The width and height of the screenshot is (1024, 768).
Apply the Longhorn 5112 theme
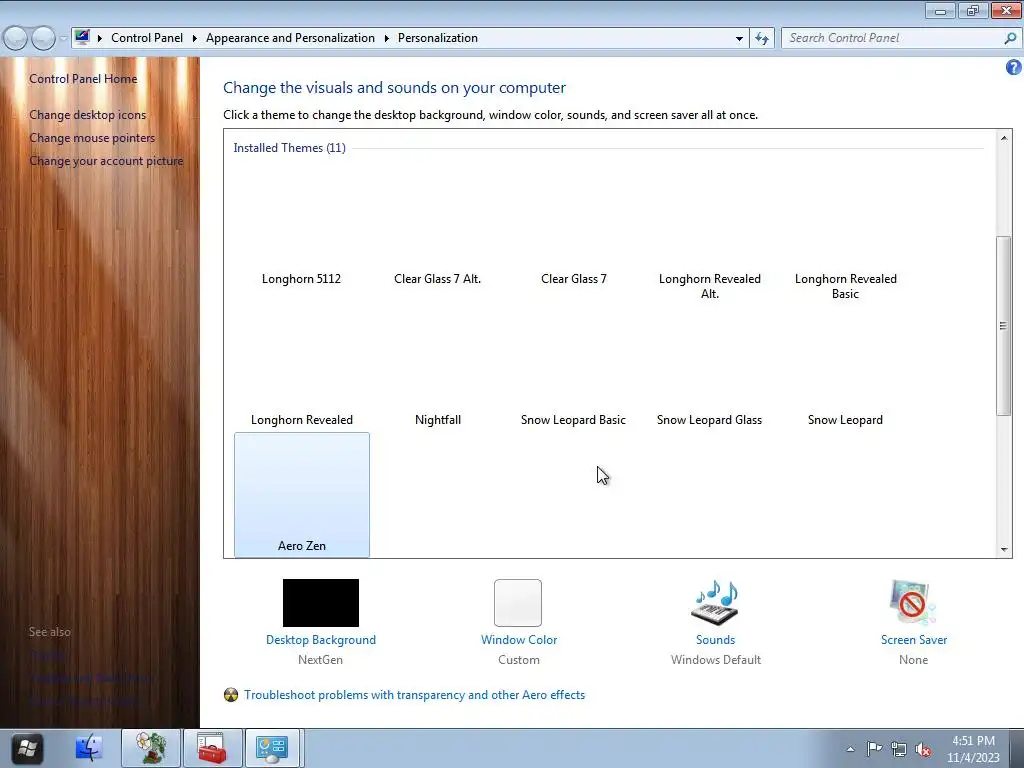(x=302, y=225)
